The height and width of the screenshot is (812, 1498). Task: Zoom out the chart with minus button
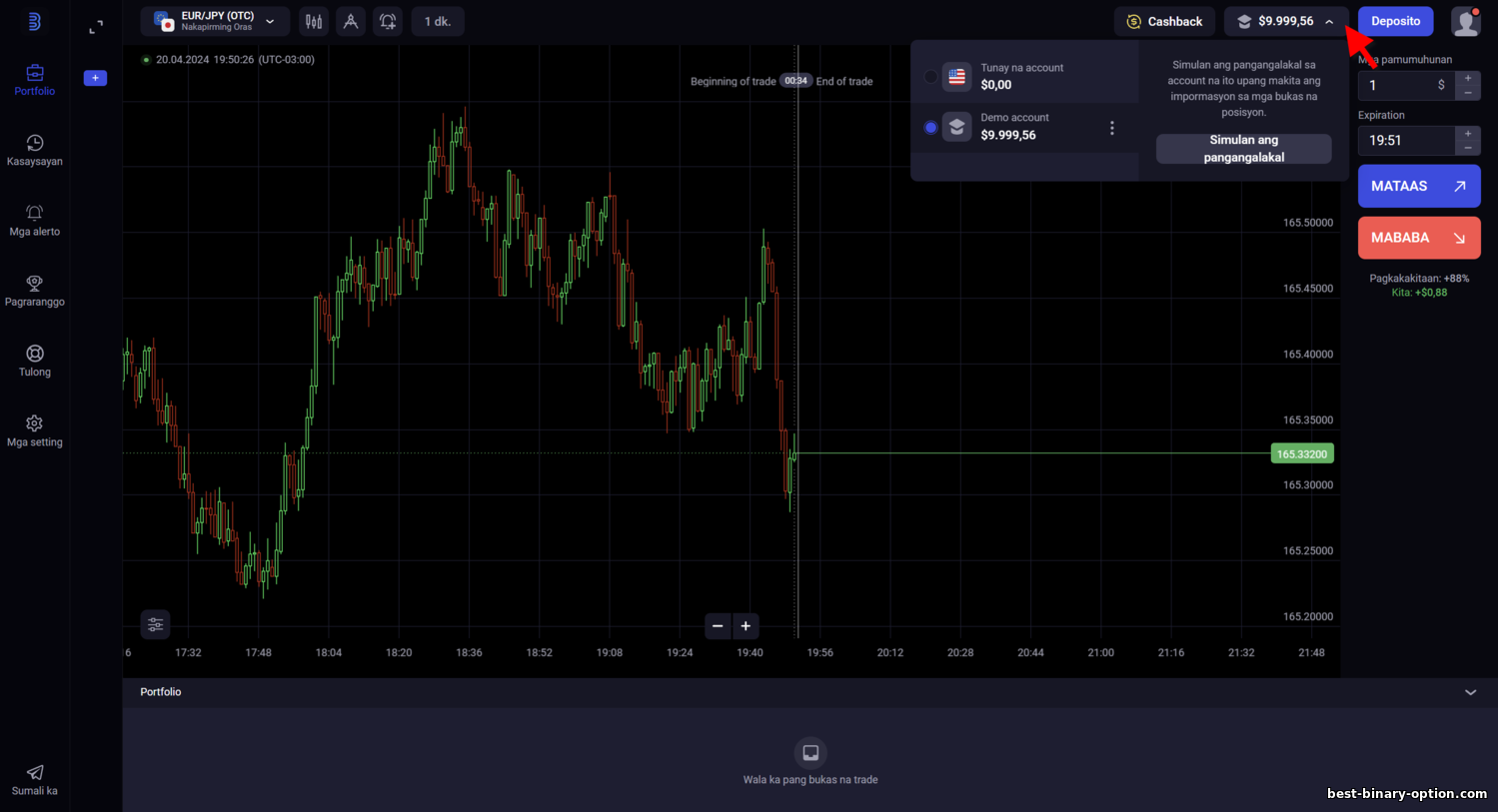pyautogui.click(x=718, y=626)
